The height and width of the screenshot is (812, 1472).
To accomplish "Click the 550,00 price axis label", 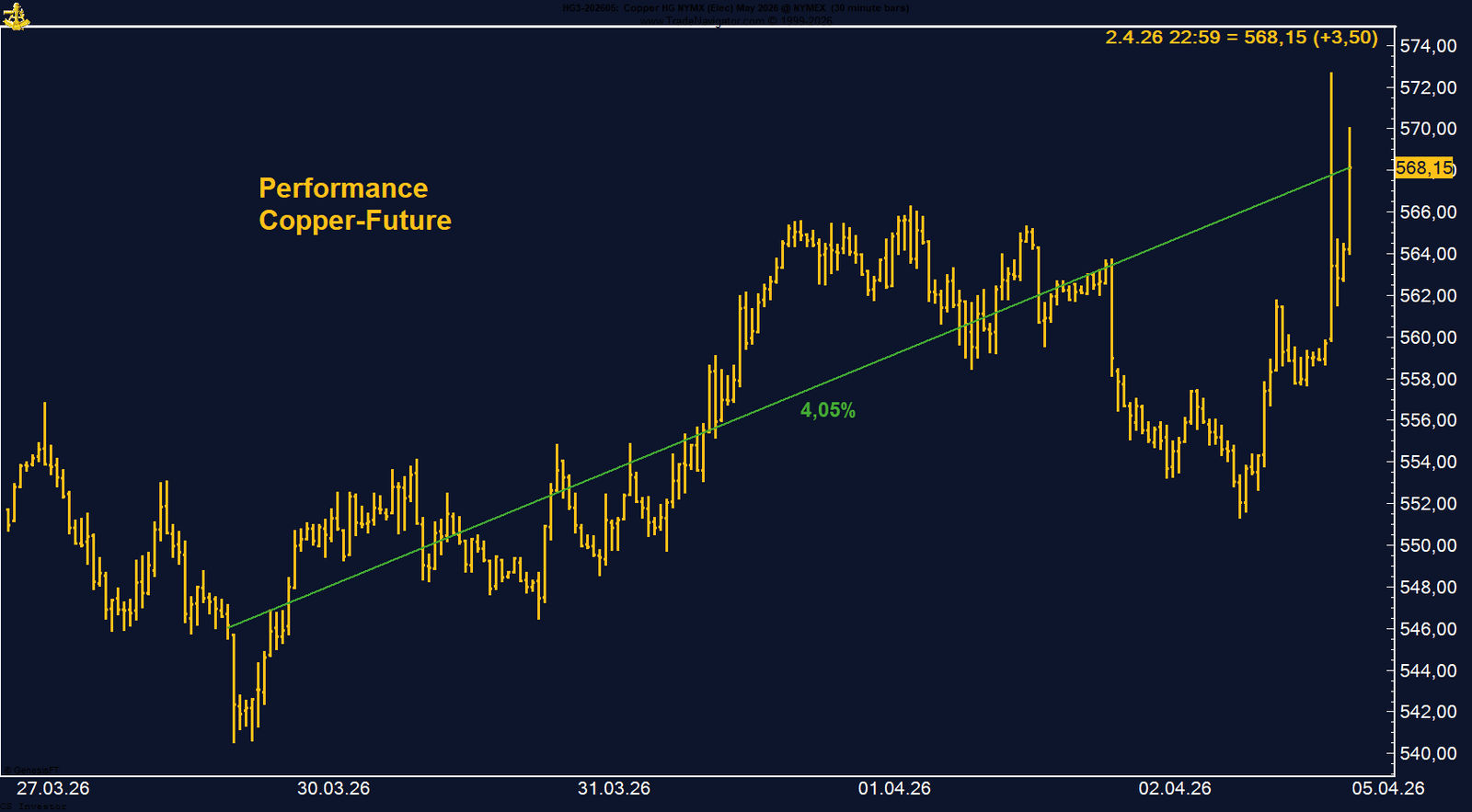I will (x=1428, y=545).
